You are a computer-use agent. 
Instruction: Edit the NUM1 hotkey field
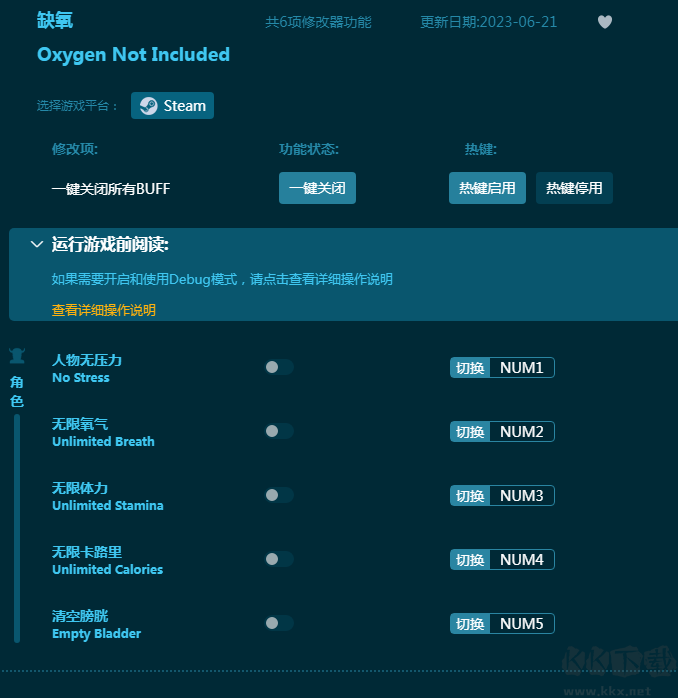[x=522, y=368]
